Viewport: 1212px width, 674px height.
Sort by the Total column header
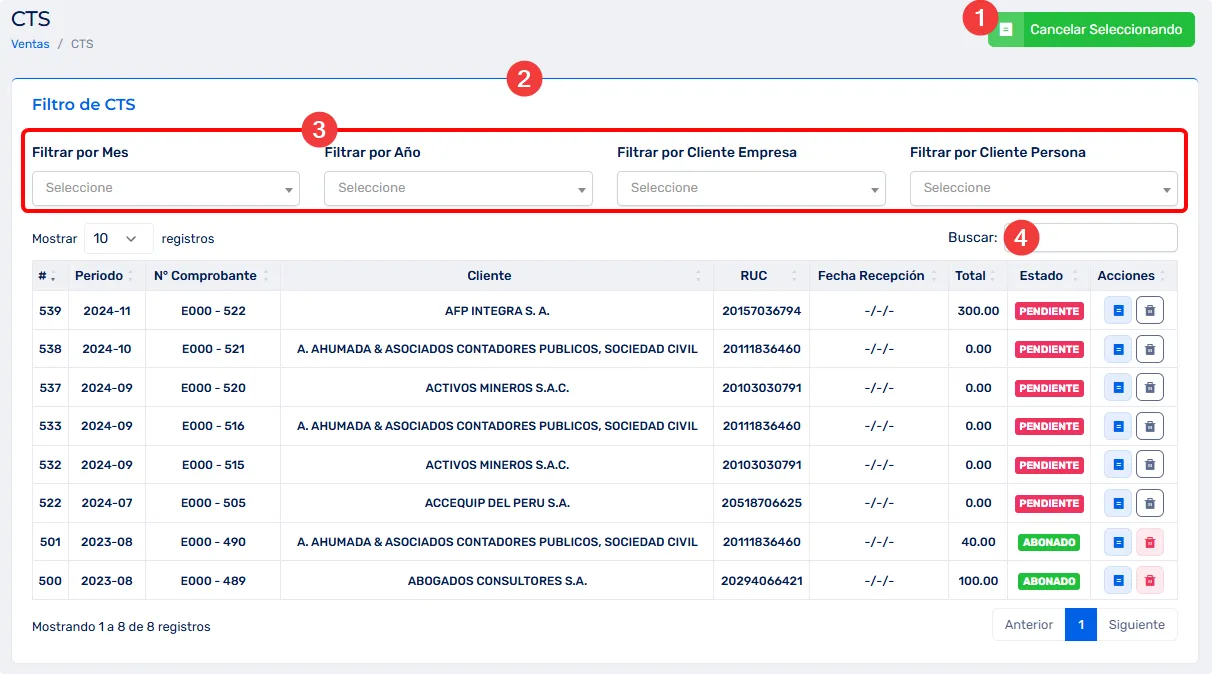[970, 276]
